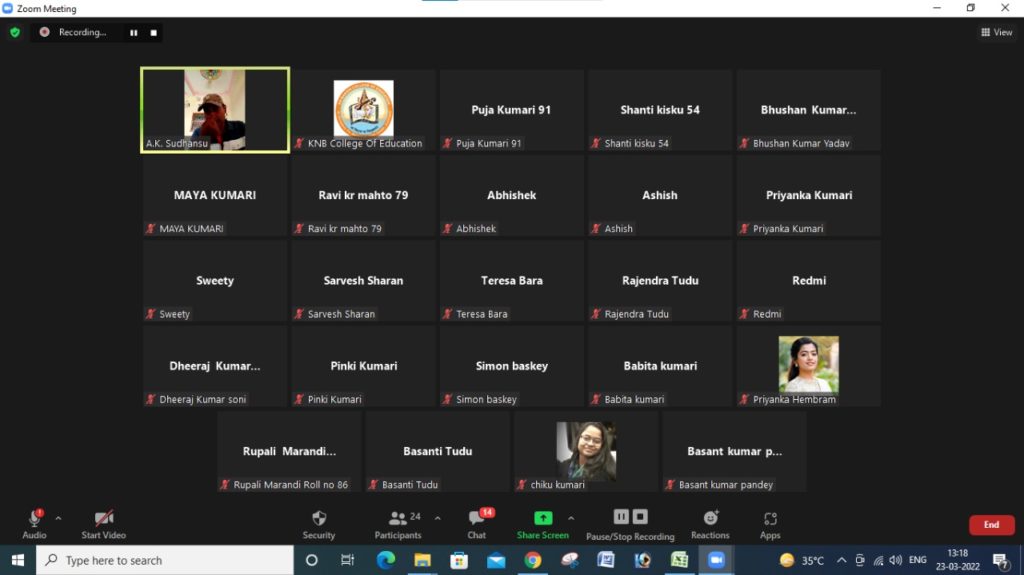Open the Security options
Viewport: 1024px width, 575px height.
click(319, 524)
